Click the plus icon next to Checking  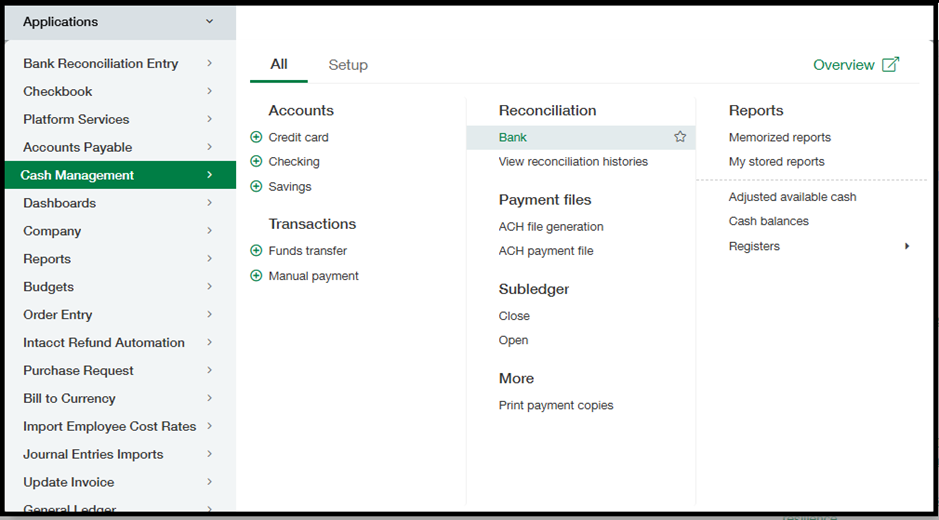(x=256, y=162)
